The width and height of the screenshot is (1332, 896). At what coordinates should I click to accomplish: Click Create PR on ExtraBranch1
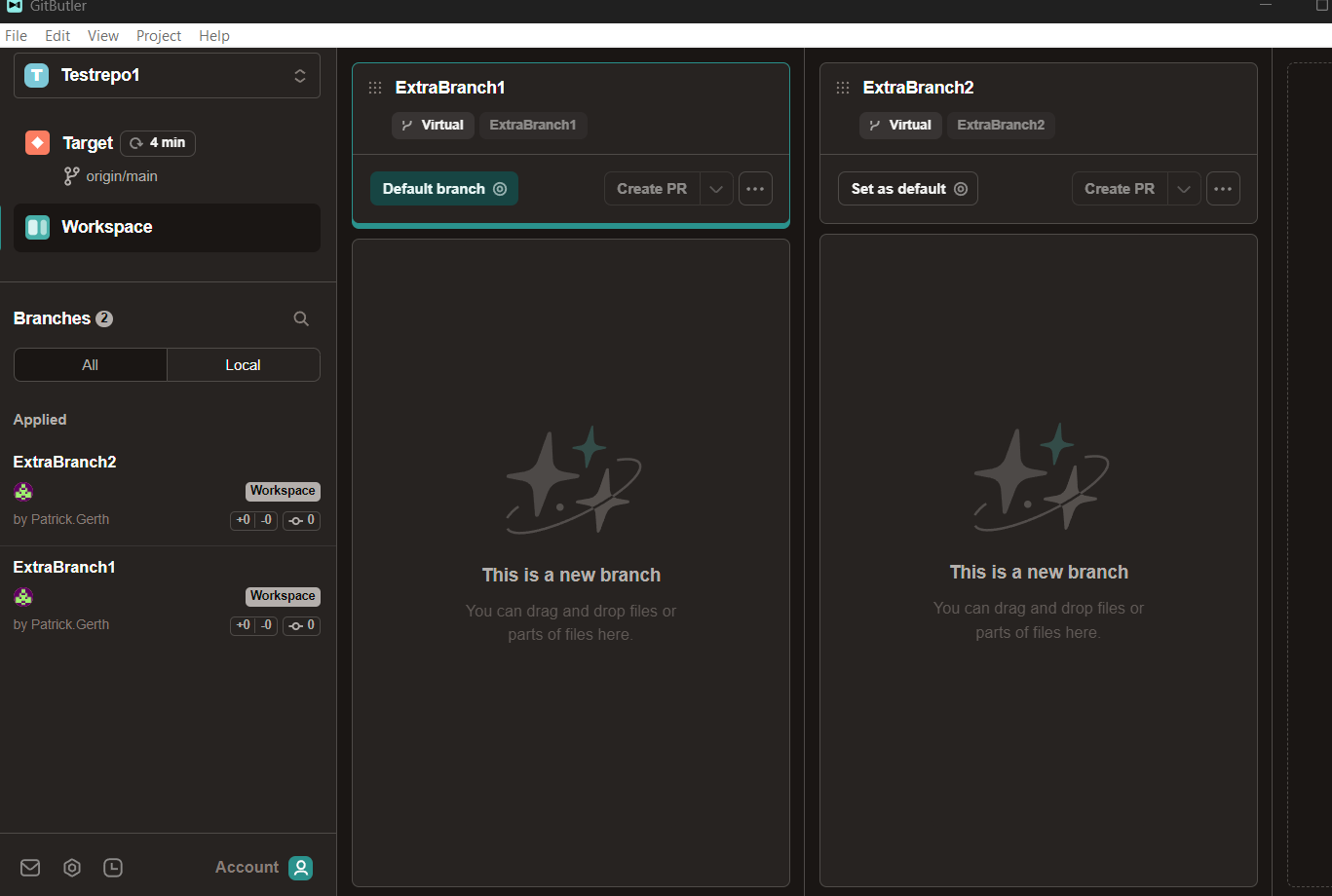point(652,189)
